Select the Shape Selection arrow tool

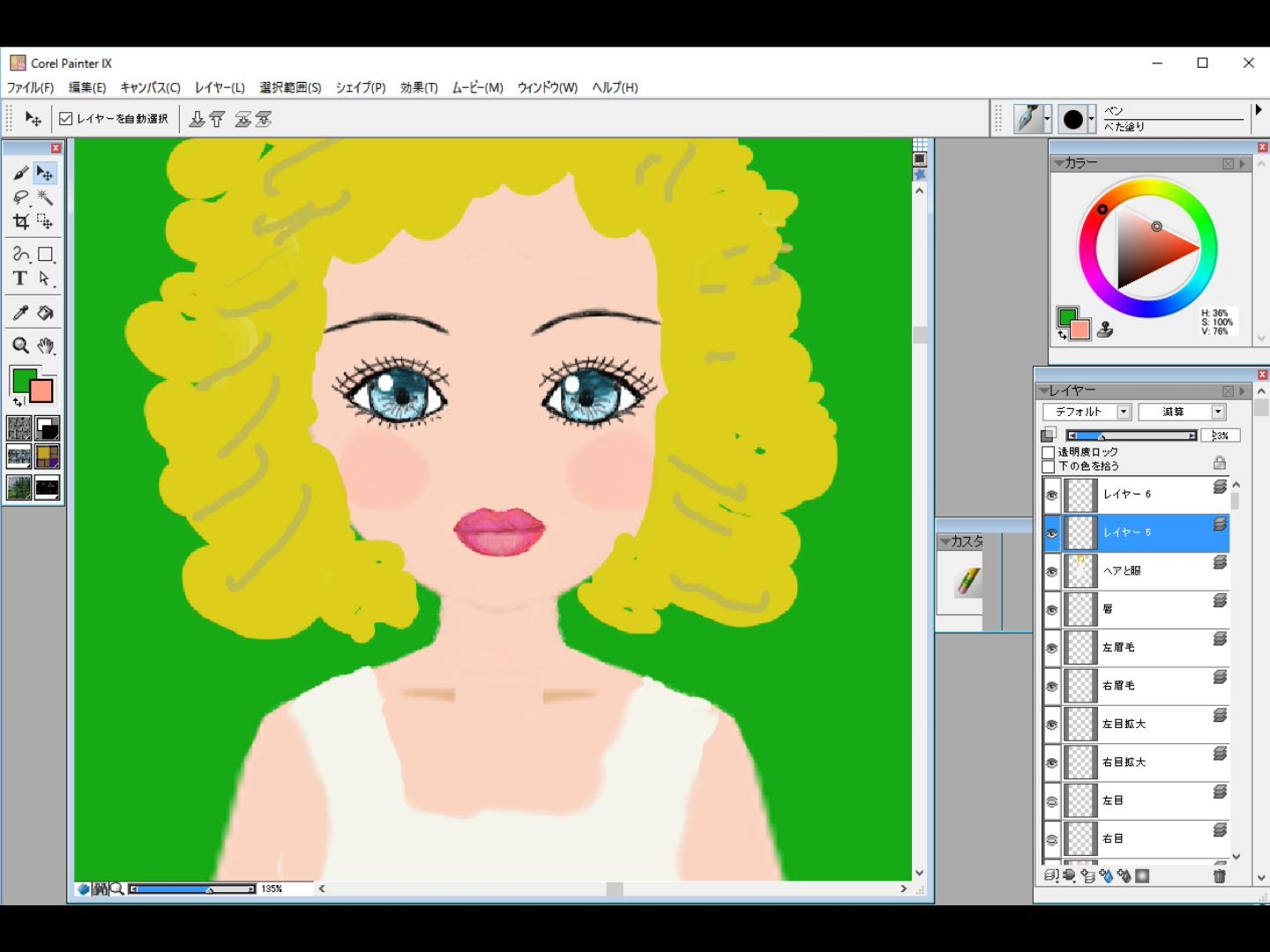45,279
